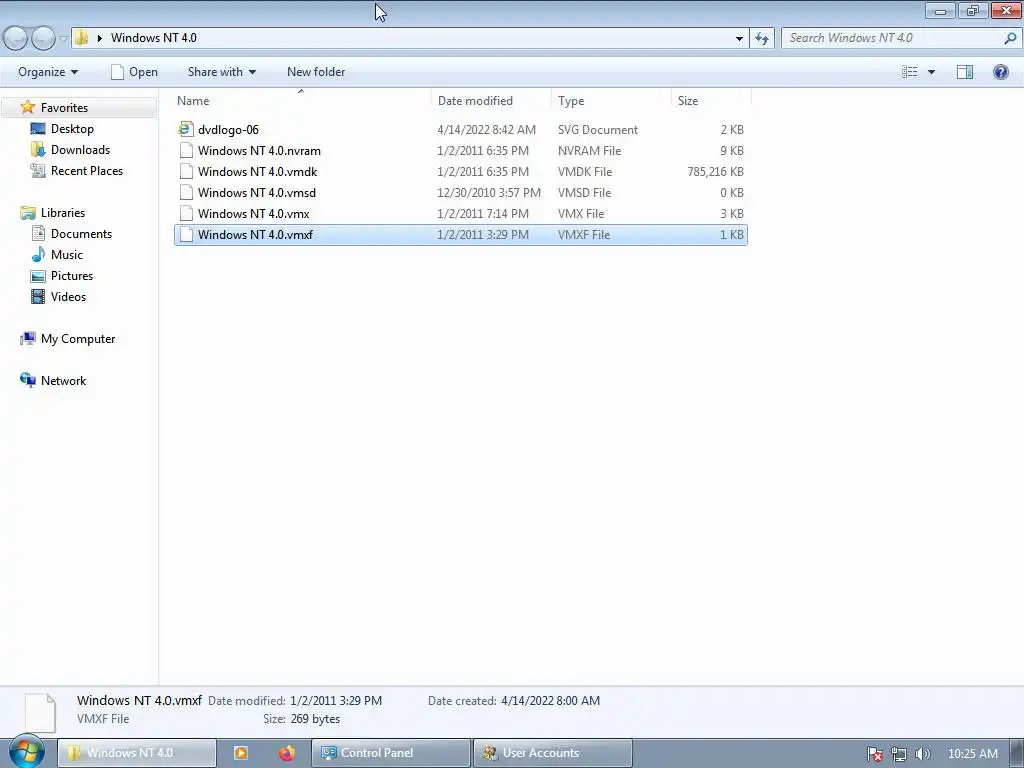Switch to User Accounts taskbar window
This screenshot has height=768, width=1024.
[552, 753]
